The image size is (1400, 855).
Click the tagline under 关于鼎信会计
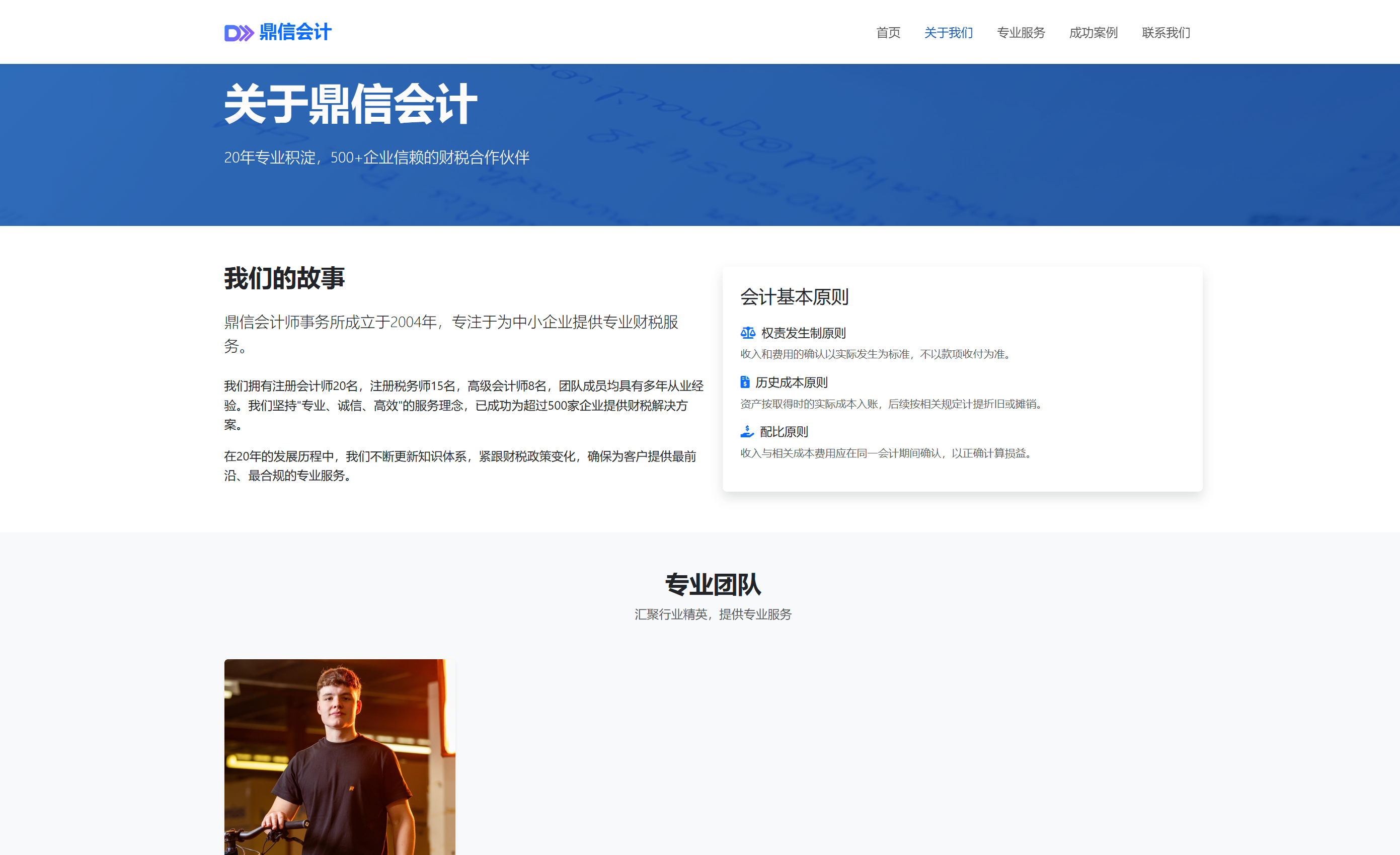pos(375,158)
